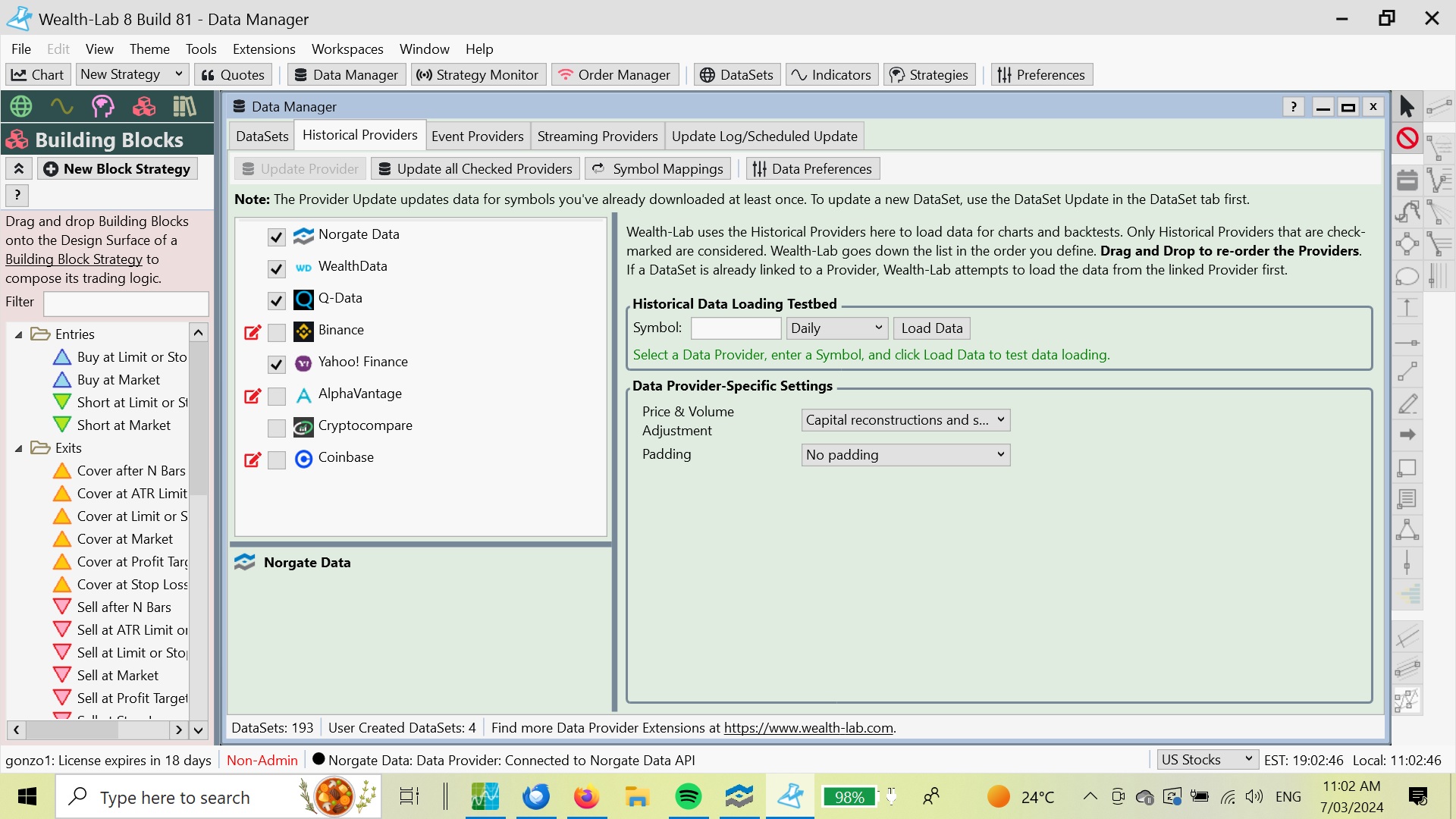Open the US Stocks market dropdown
The image size is (1456, 819).
[x=1207, y=760]
